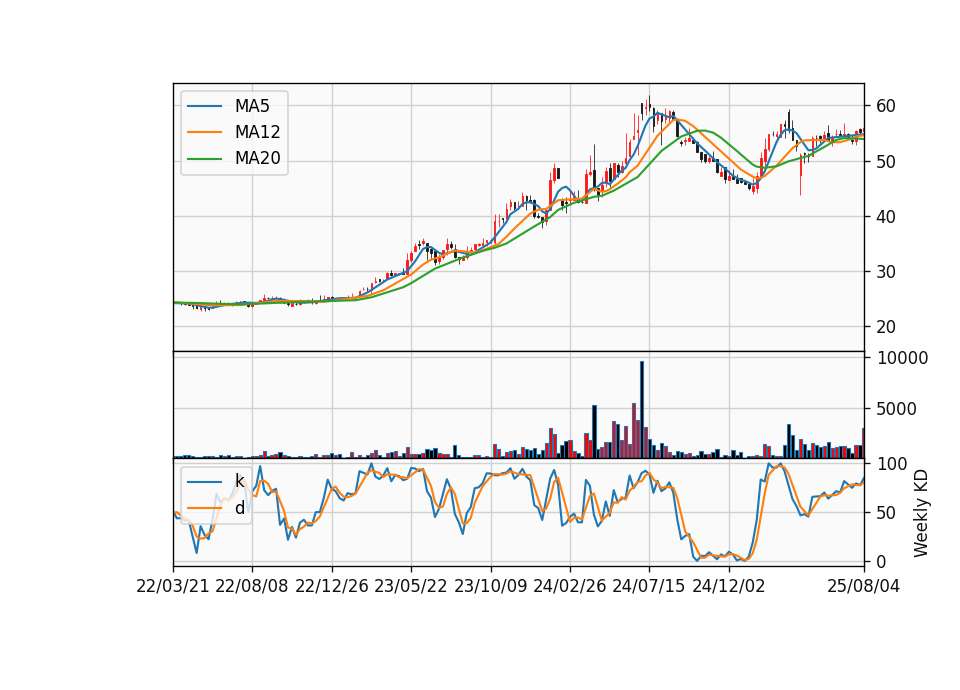Click the volume axis value 10000

pos(902,358)
